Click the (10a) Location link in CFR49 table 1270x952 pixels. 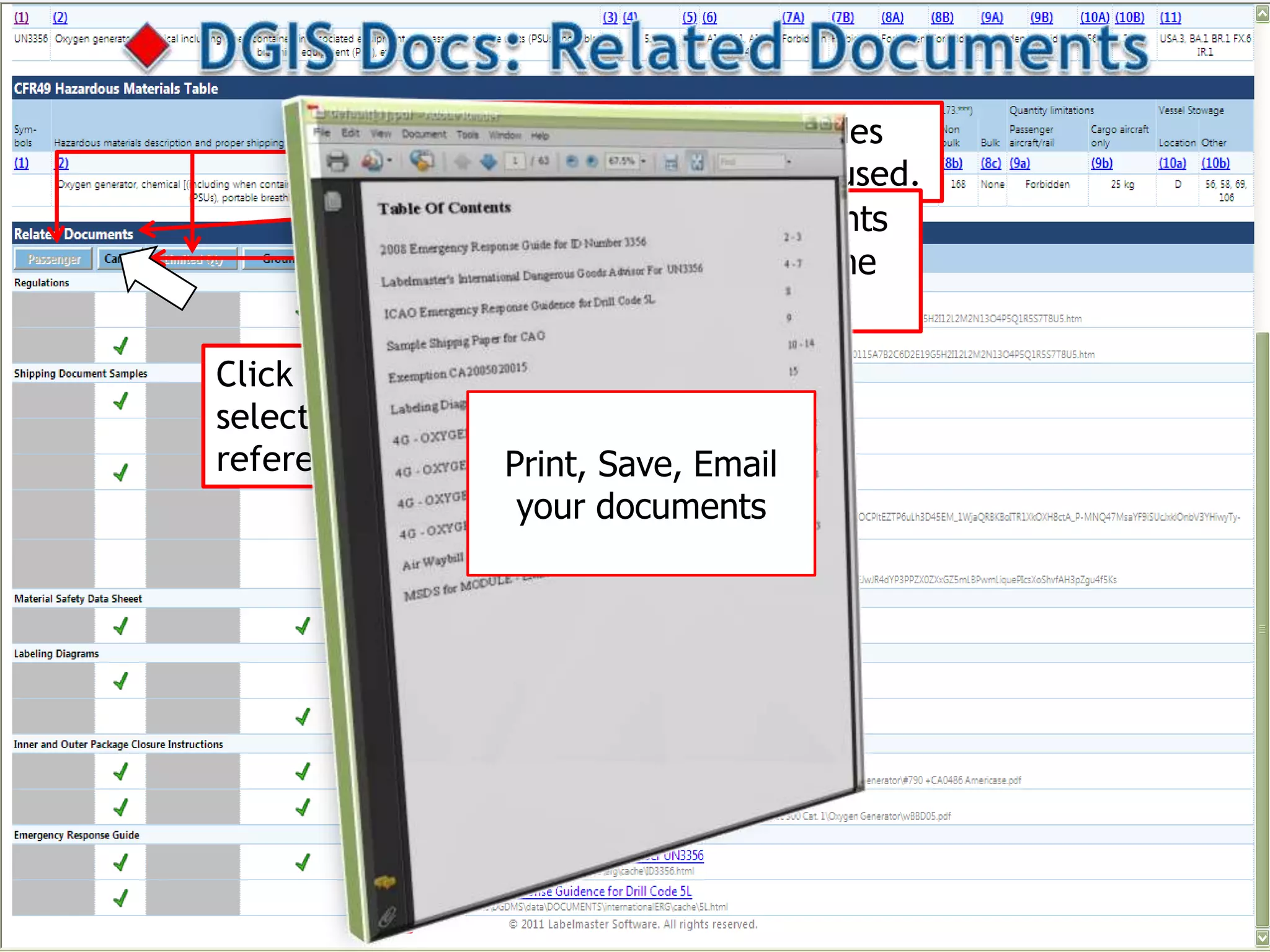tap(1172, 163)
